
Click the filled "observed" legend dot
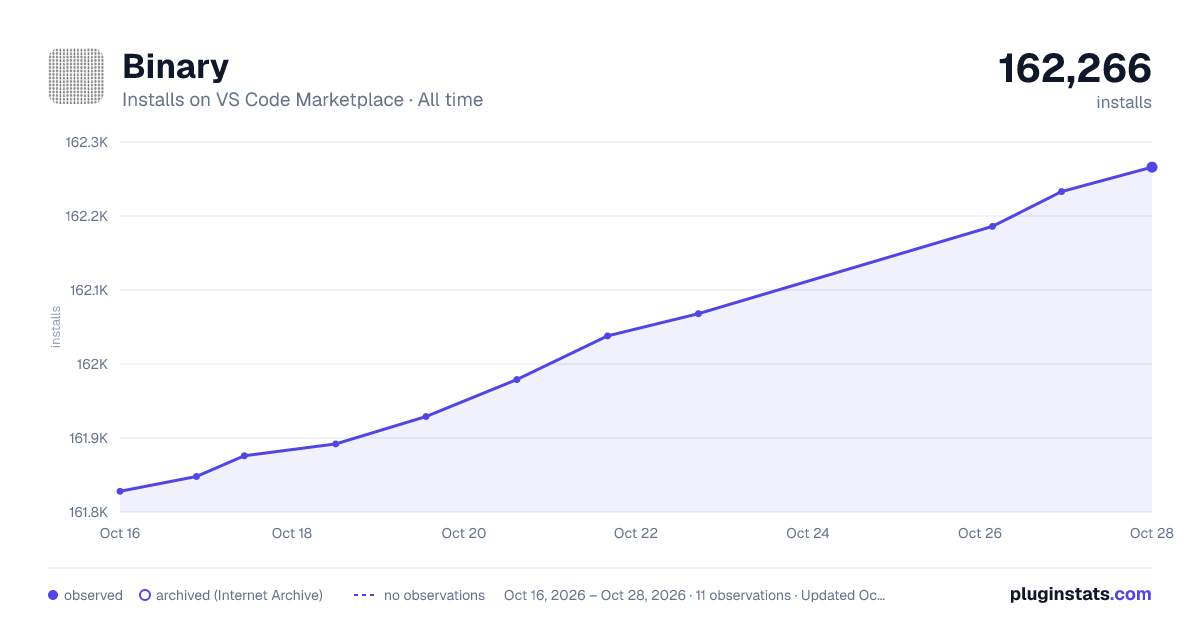coord(53,595)
